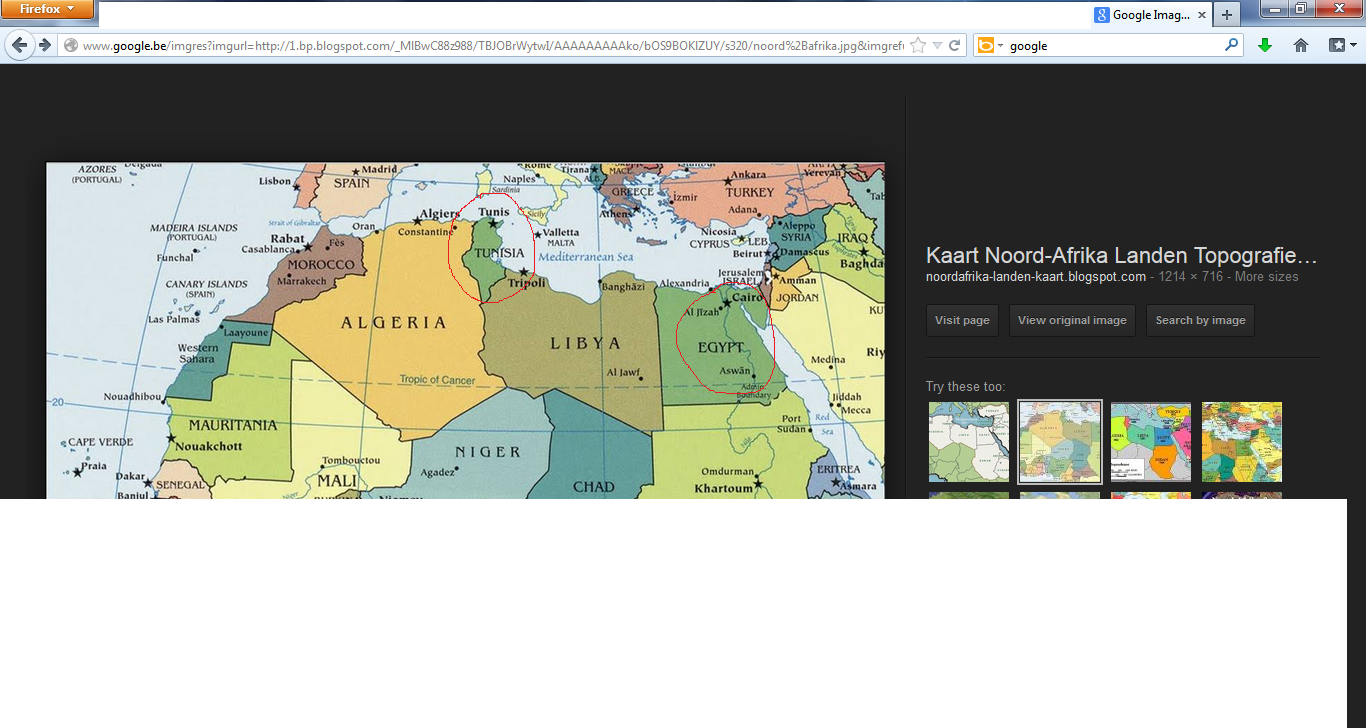The width and height of the screenshot is (1366, 728).
Task: Click the Forward navigation arrow
Action: pyautogui.click(x=45, y=45)
